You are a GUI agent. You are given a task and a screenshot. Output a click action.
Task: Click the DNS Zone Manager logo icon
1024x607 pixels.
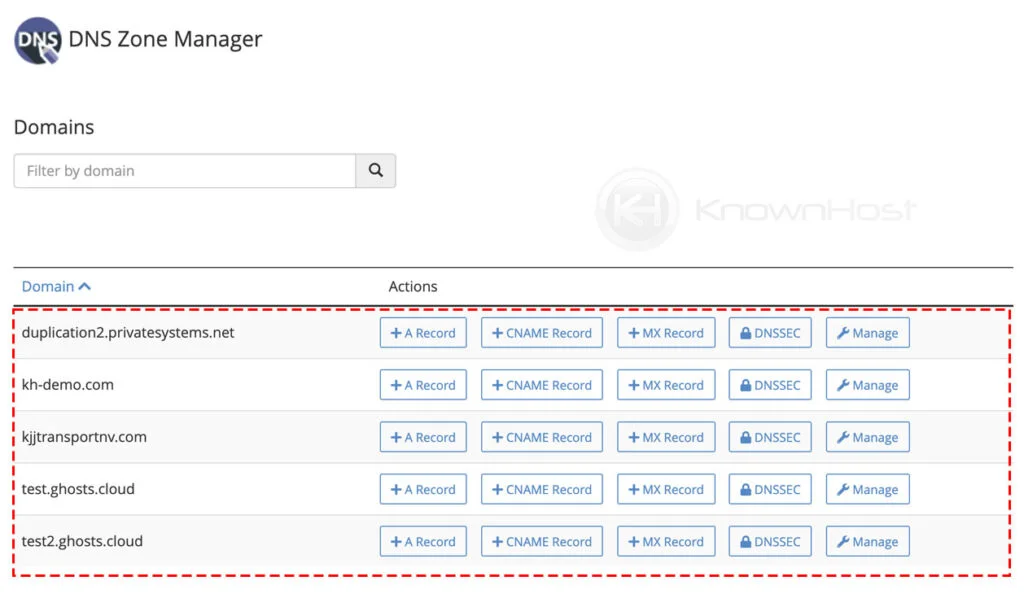coord(37,41)
